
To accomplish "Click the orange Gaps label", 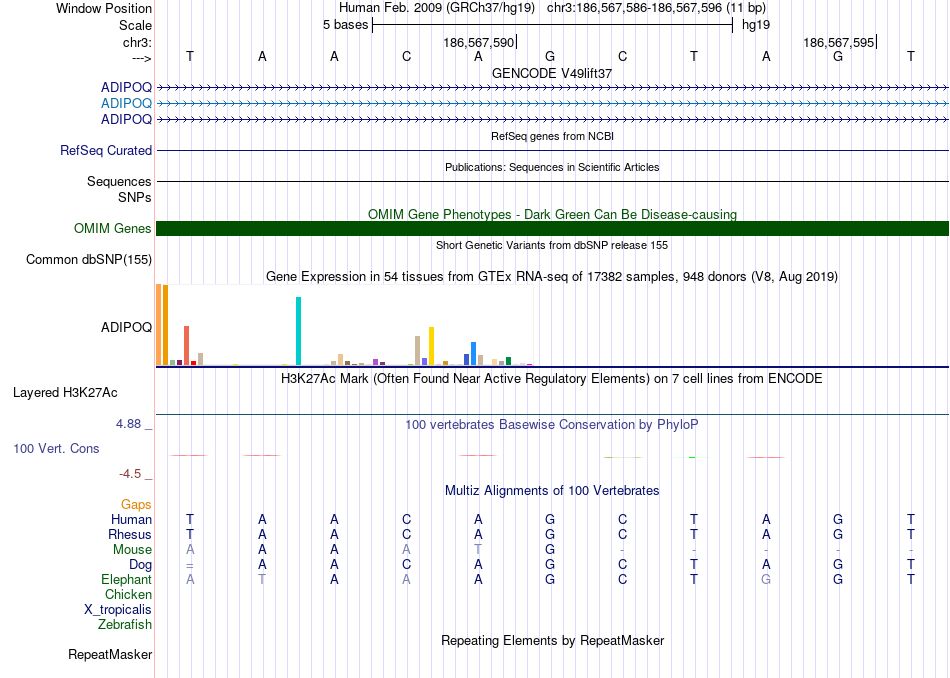I will coord(136,504).
